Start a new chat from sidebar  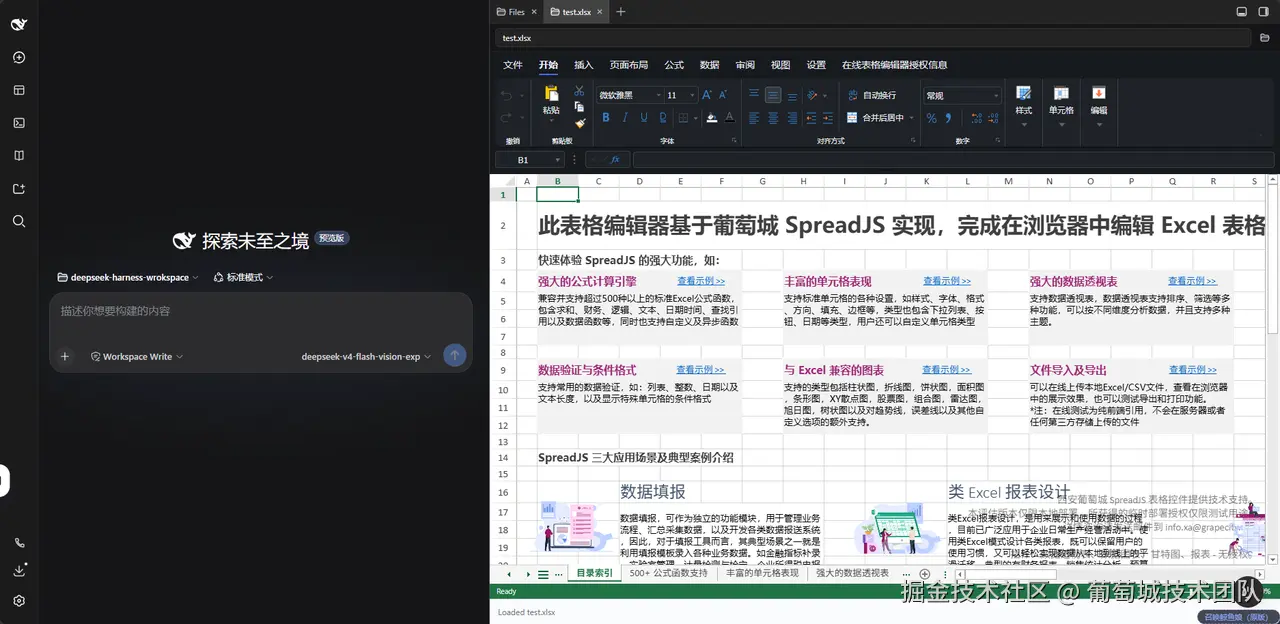click(19, 57)
